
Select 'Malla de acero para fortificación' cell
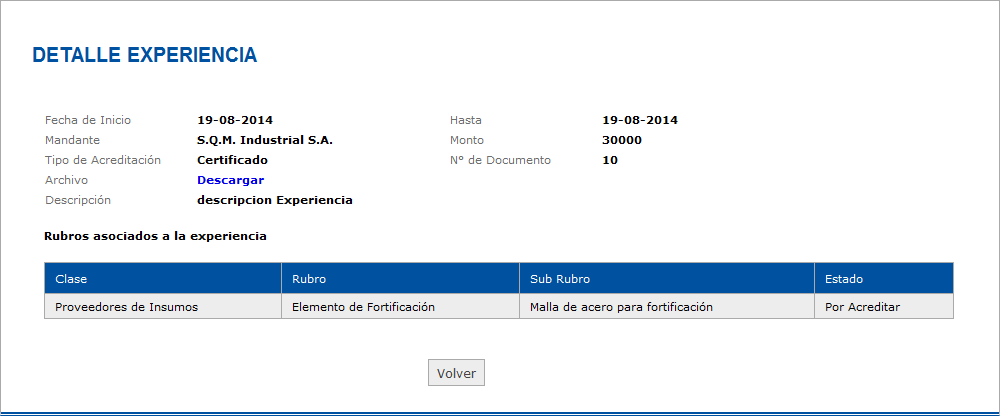click(667, 307)
